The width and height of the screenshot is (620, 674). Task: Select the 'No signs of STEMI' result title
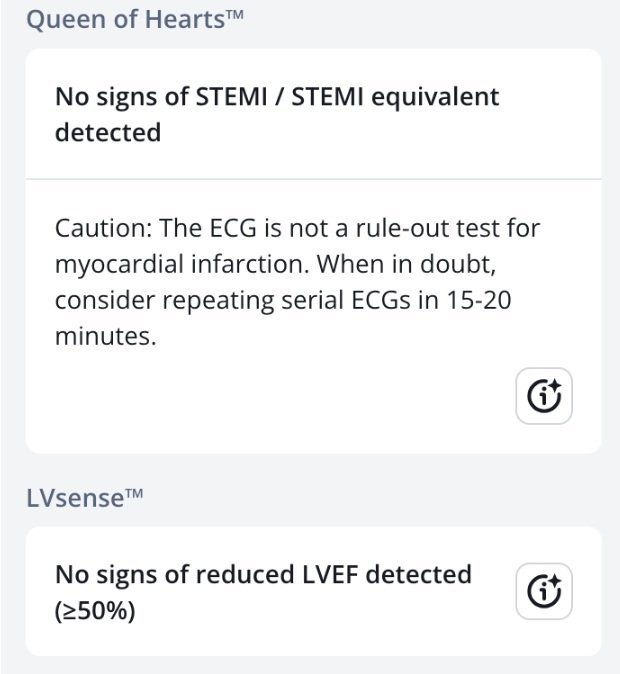(277, 114)
